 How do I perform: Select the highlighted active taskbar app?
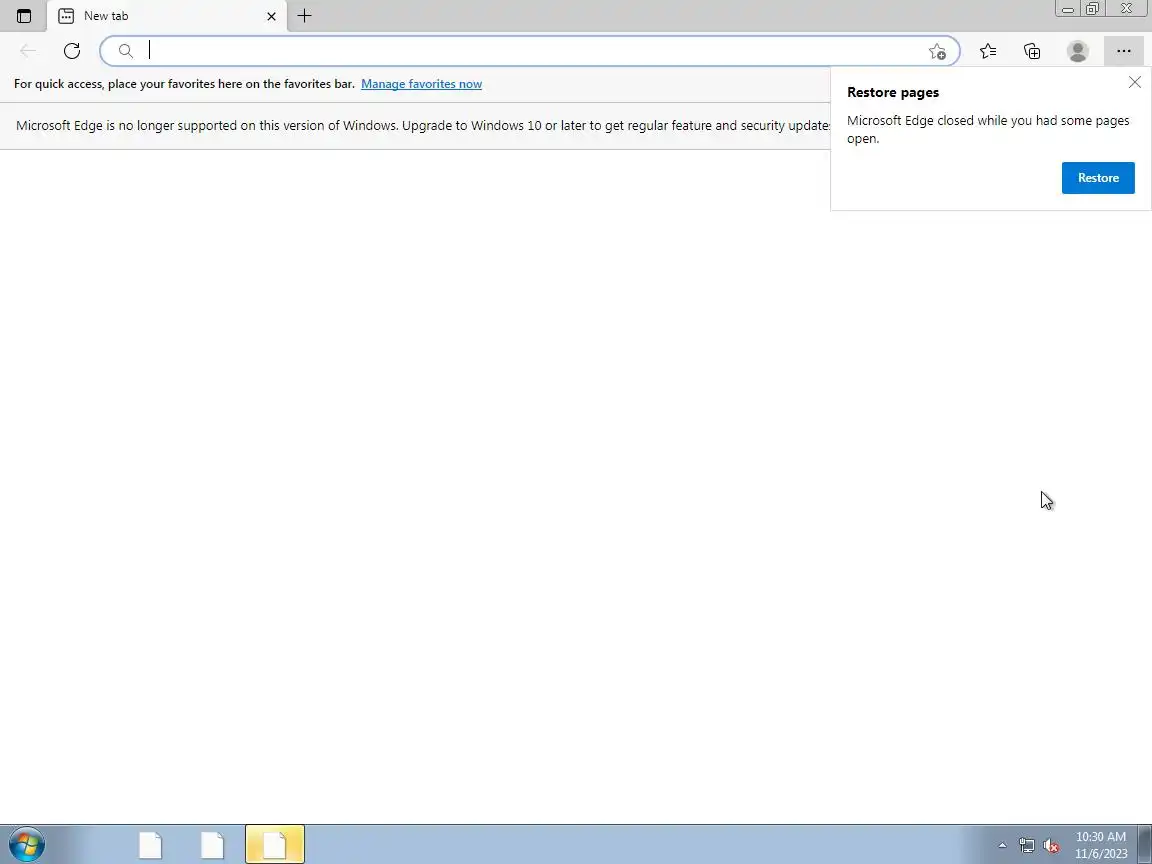pos(275,844)
